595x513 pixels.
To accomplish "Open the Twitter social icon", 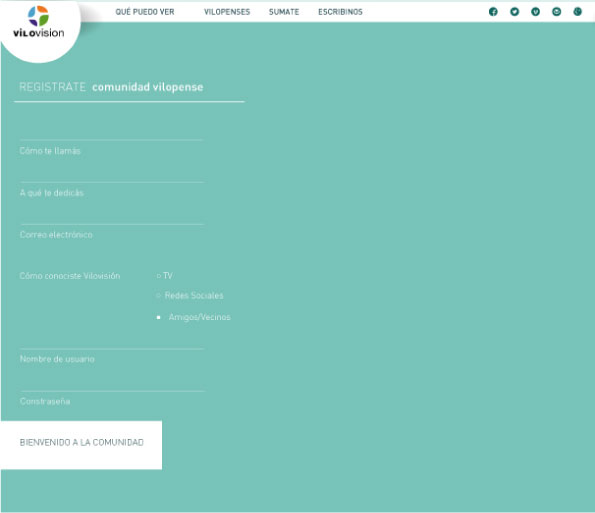I will point(514,12).
